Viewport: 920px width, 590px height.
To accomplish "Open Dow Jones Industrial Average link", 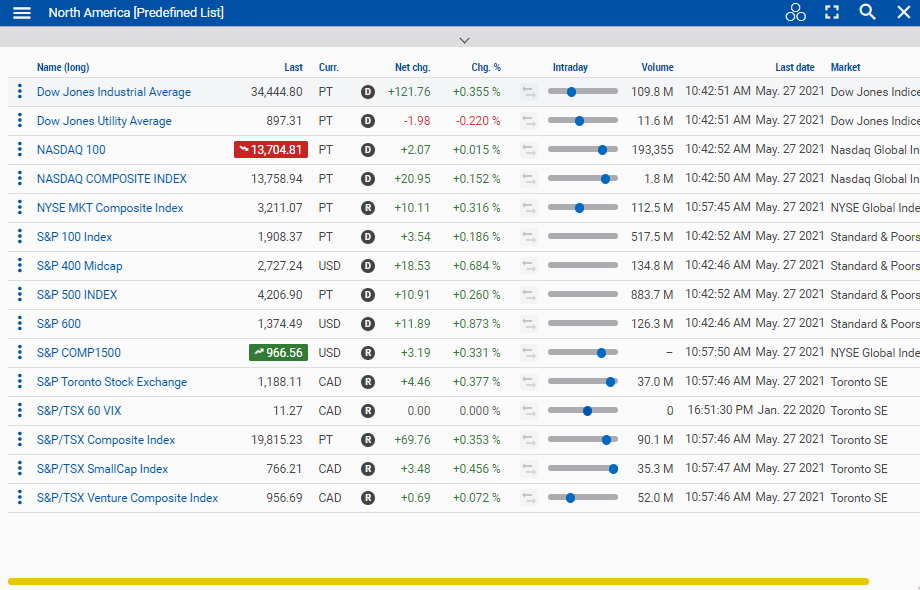I will coord(114,91).
